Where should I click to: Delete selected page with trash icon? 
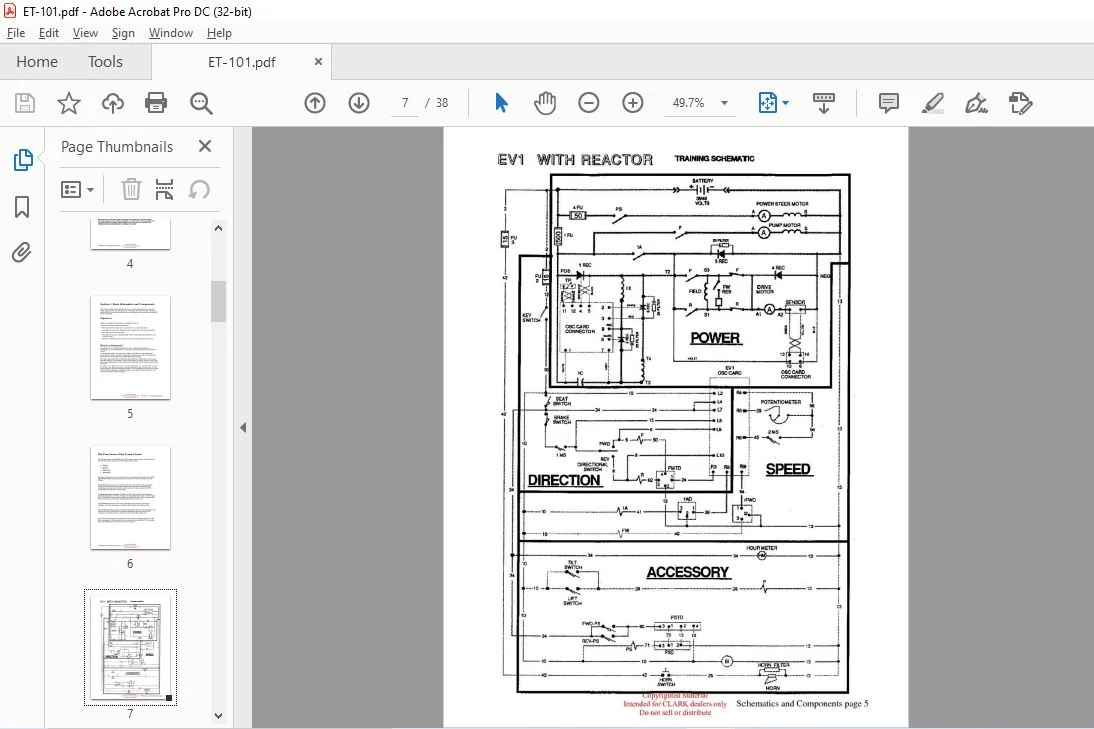click(x=131, y=189)
